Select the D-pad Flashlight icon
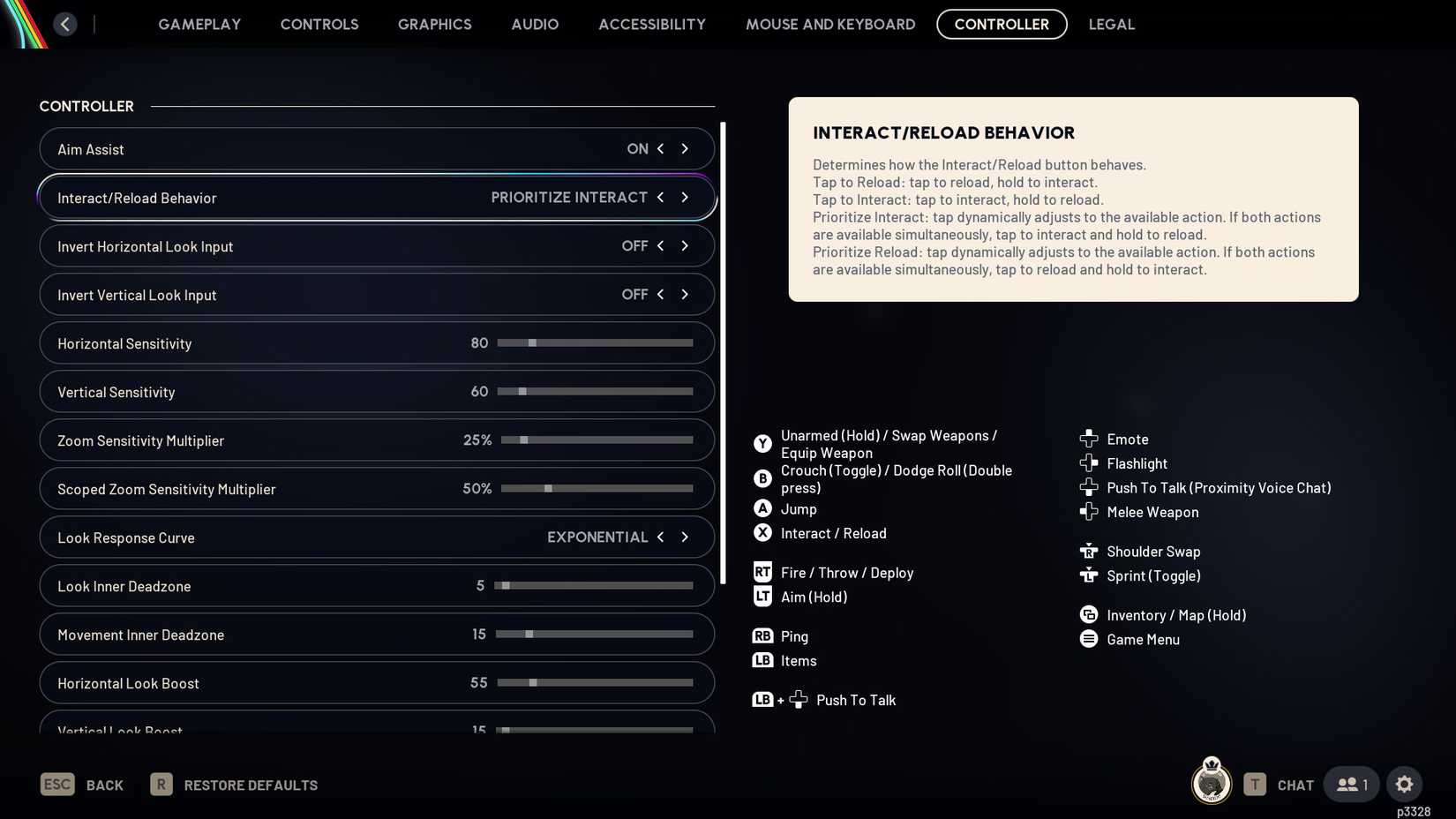Viewport: 1456px width, 819px height. pos(1088,462)
